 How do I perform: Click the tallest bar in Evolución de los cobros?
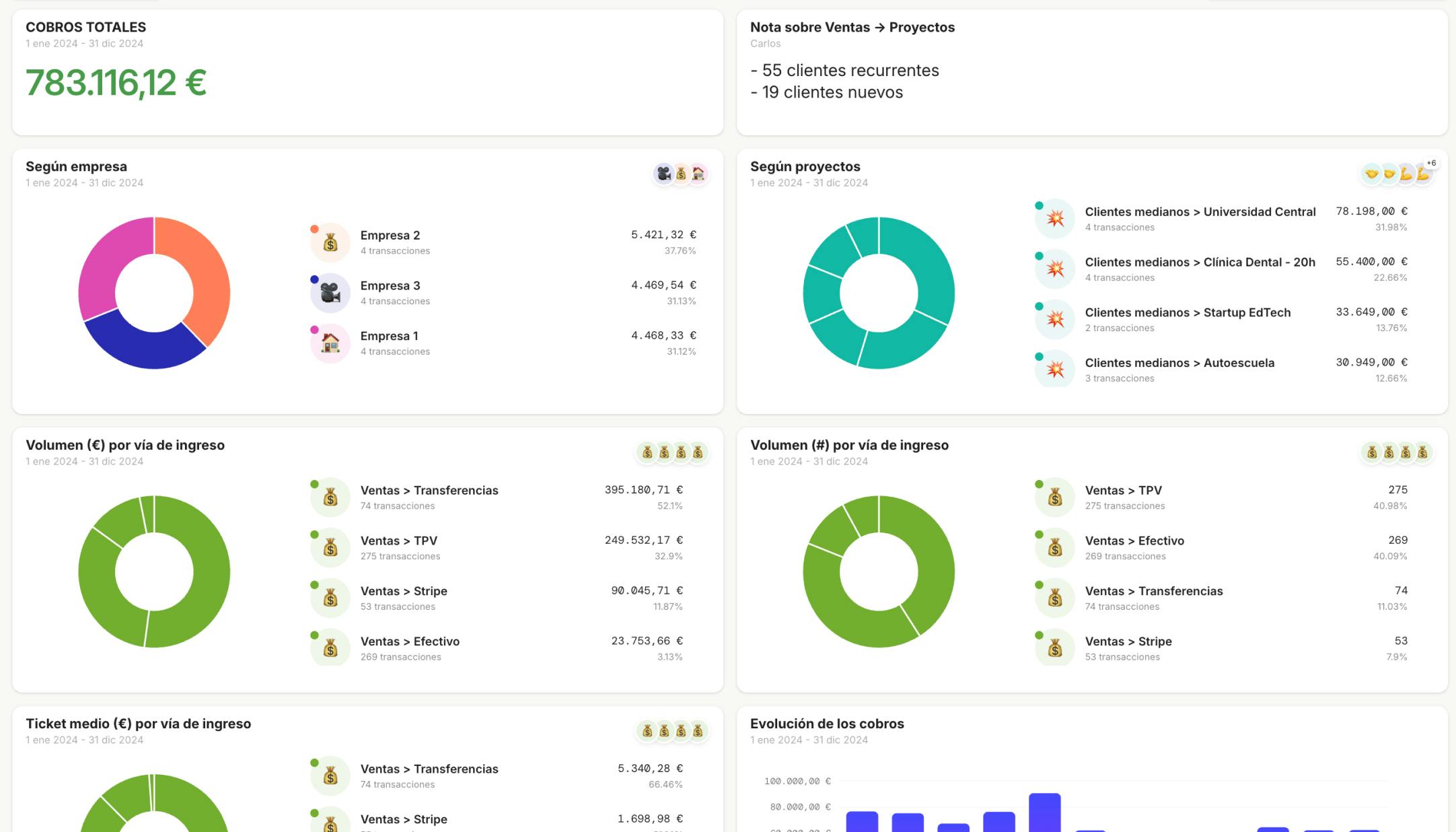1044,812
